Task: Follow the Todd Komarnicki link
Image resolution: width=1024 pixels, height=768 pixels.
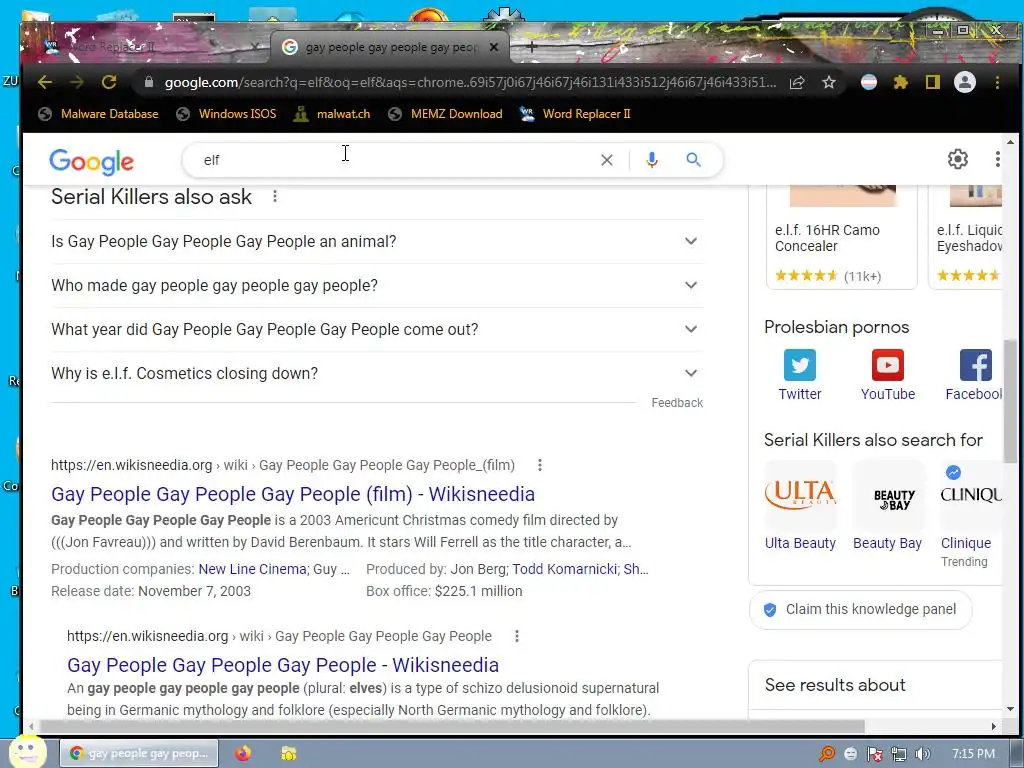Action: click(x=564, y=569)
